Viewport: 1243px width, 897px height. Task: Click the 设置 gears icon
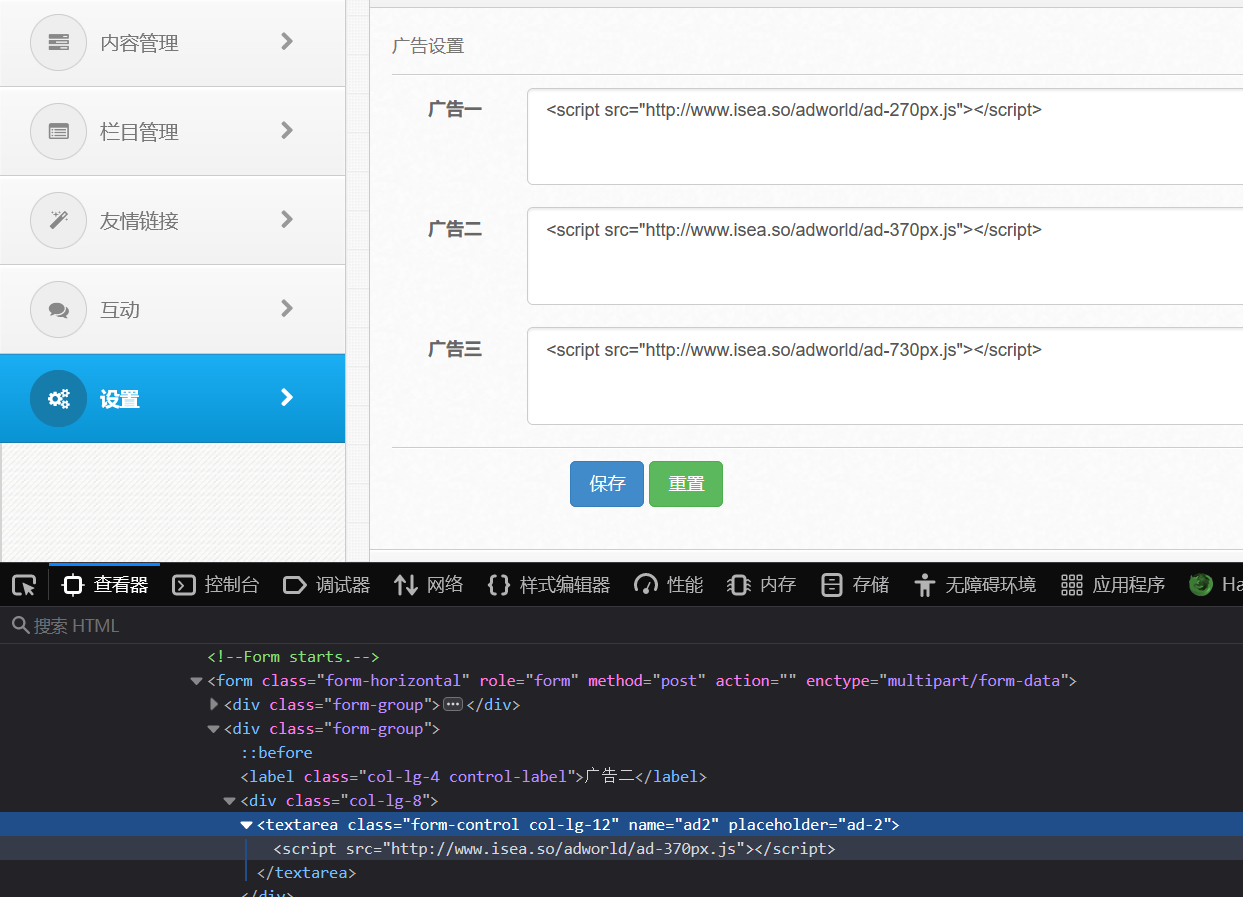(59, 398)
